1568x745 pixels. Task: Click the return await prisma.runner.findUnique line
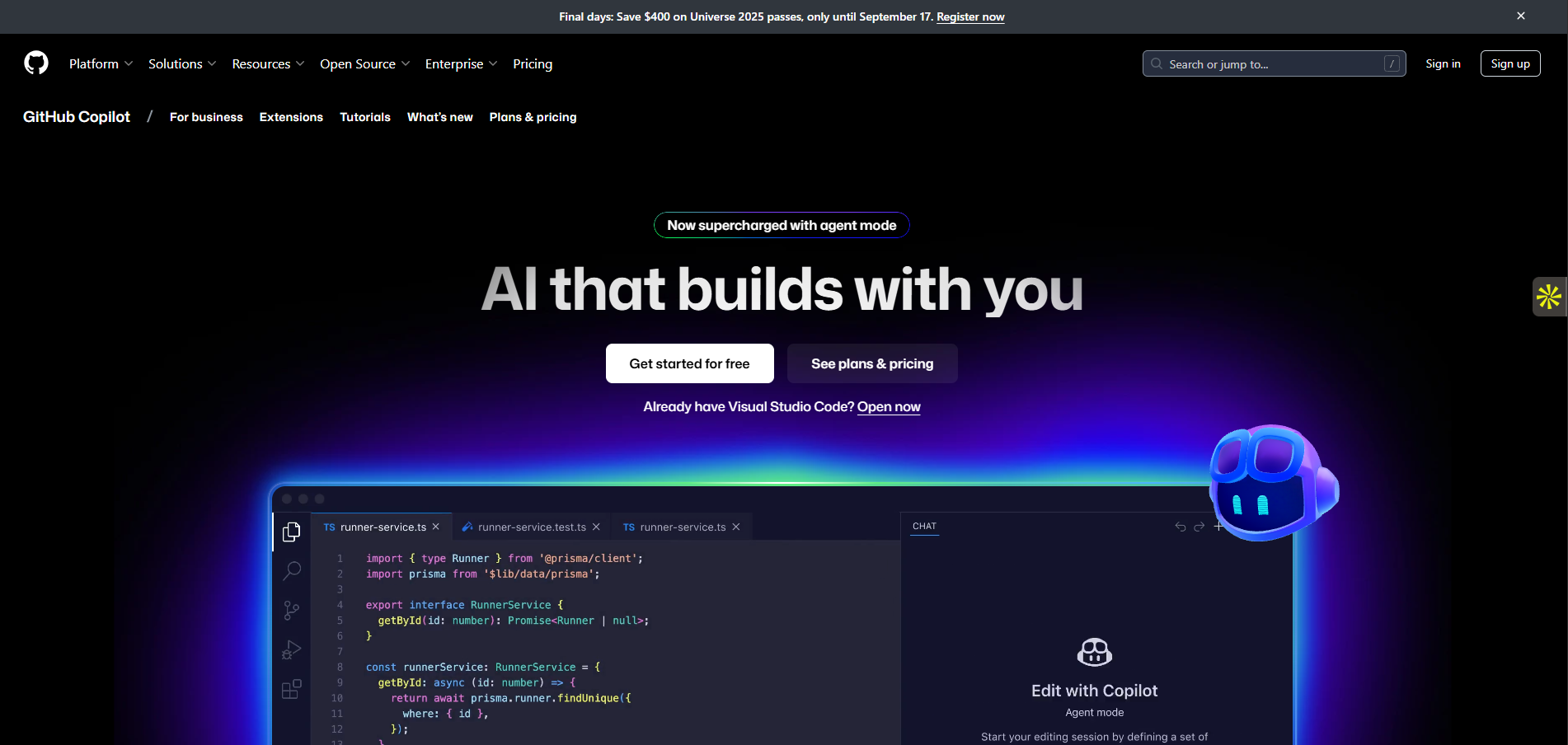pyautogui.click(x=511, y=698)
